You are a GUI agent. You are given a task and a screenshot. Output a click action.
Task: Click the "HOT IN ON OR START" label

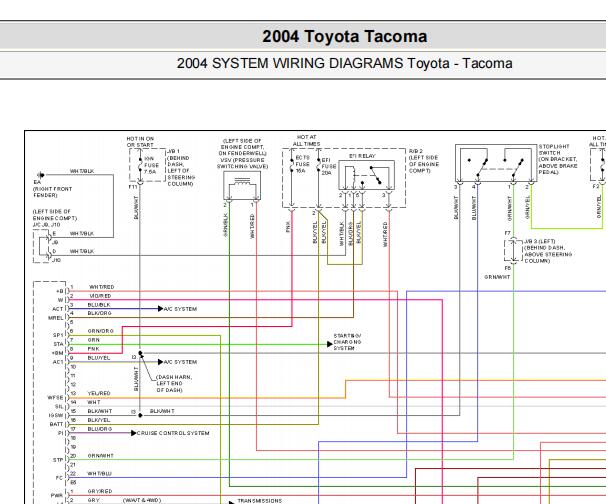[140, 142]
